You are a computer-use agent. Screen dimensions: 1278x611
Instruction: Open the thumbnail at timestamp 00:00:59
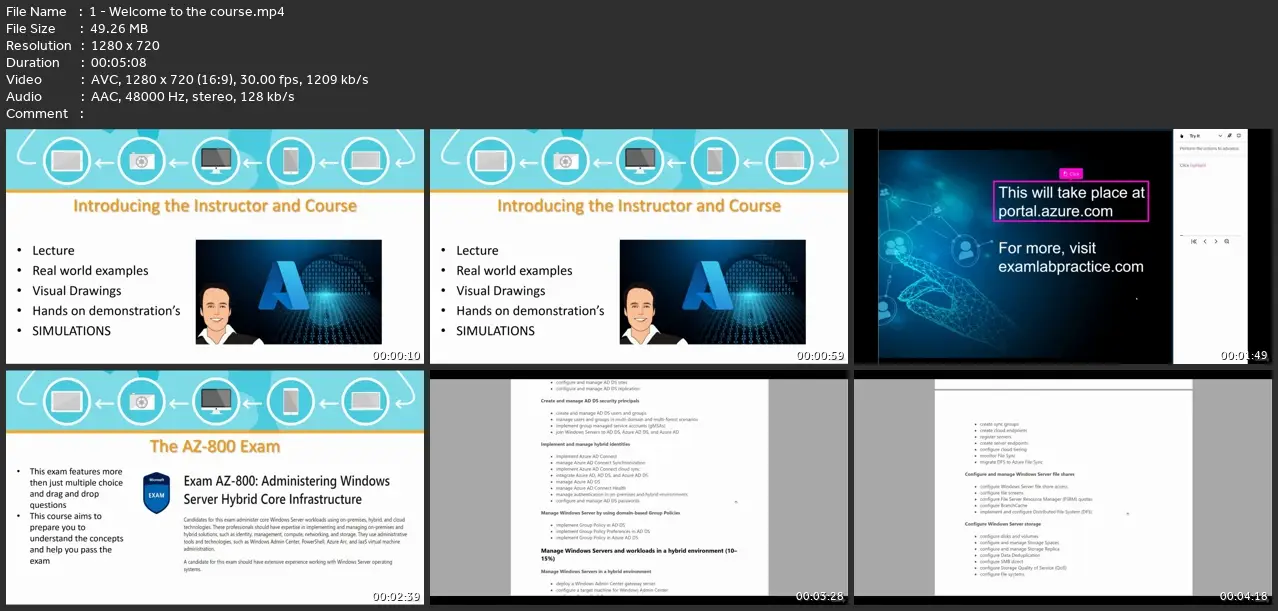click(x=639, y=246)
